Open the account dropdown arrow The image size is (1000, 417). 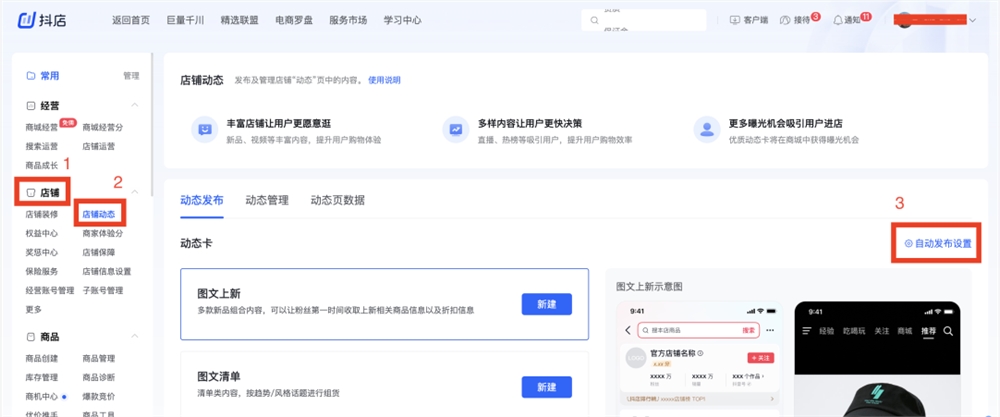coord(972,20)
